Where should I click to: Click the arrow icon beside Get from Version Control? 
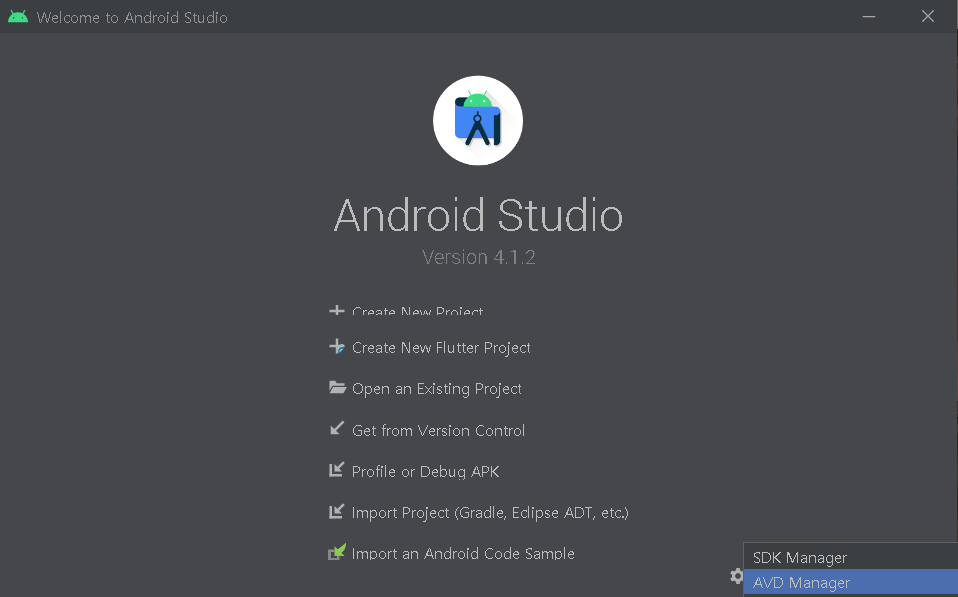337,428
